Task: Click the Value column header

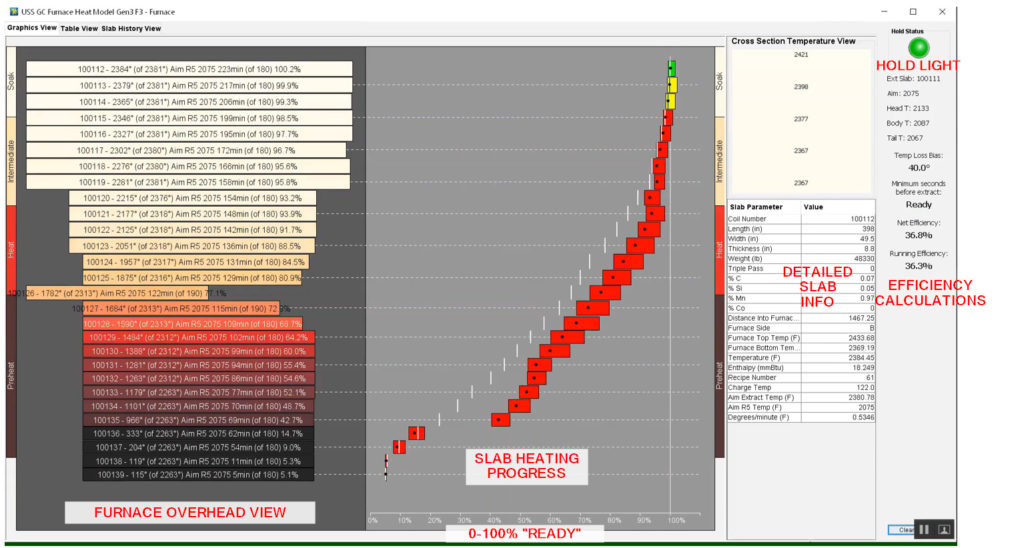Action: (839, 207)
